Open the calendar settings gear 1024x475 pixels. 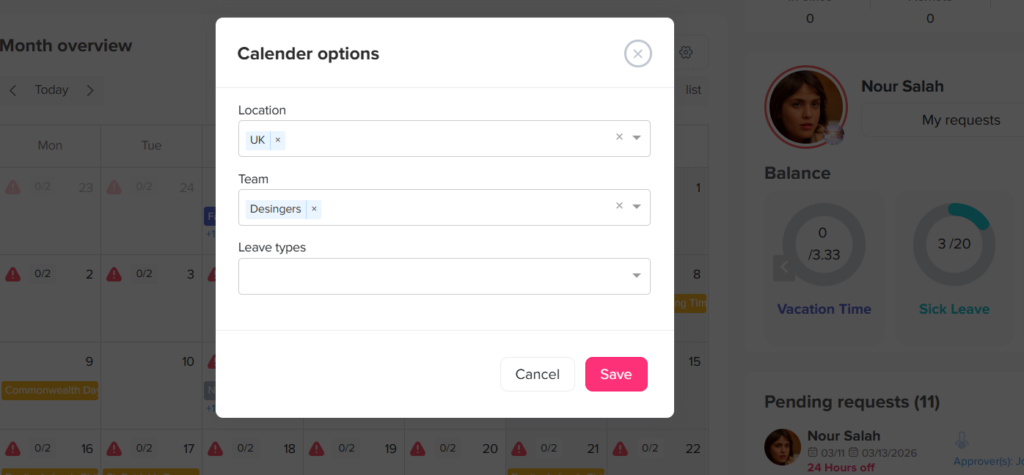click(x=686, y=53)
